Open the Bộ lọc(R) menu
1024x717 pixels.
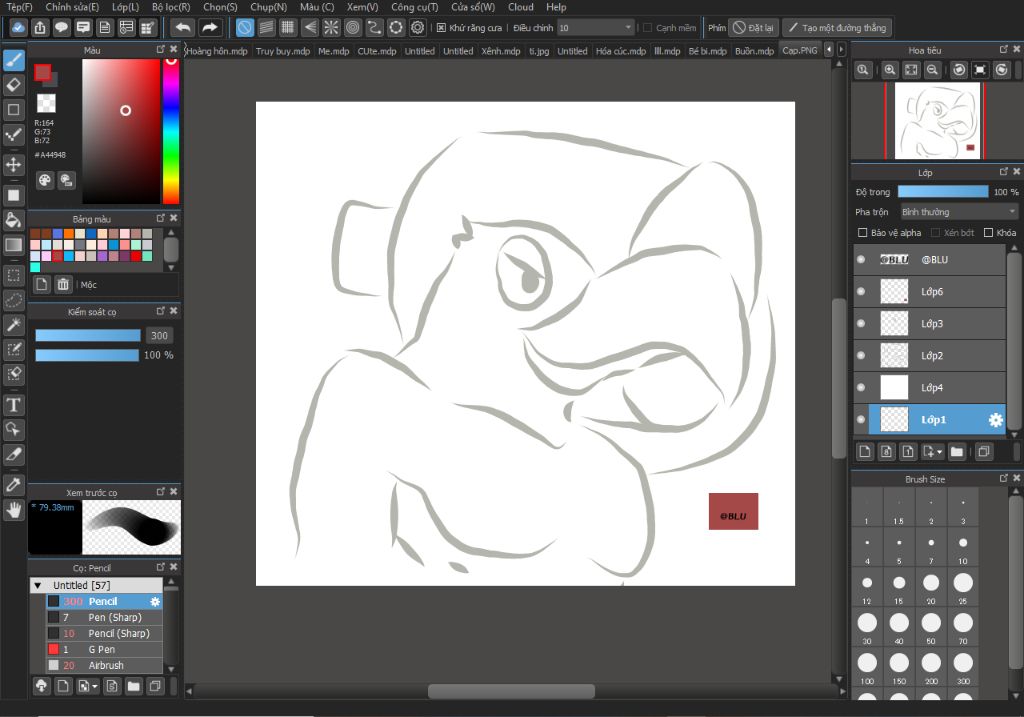(x=171, y=7)
